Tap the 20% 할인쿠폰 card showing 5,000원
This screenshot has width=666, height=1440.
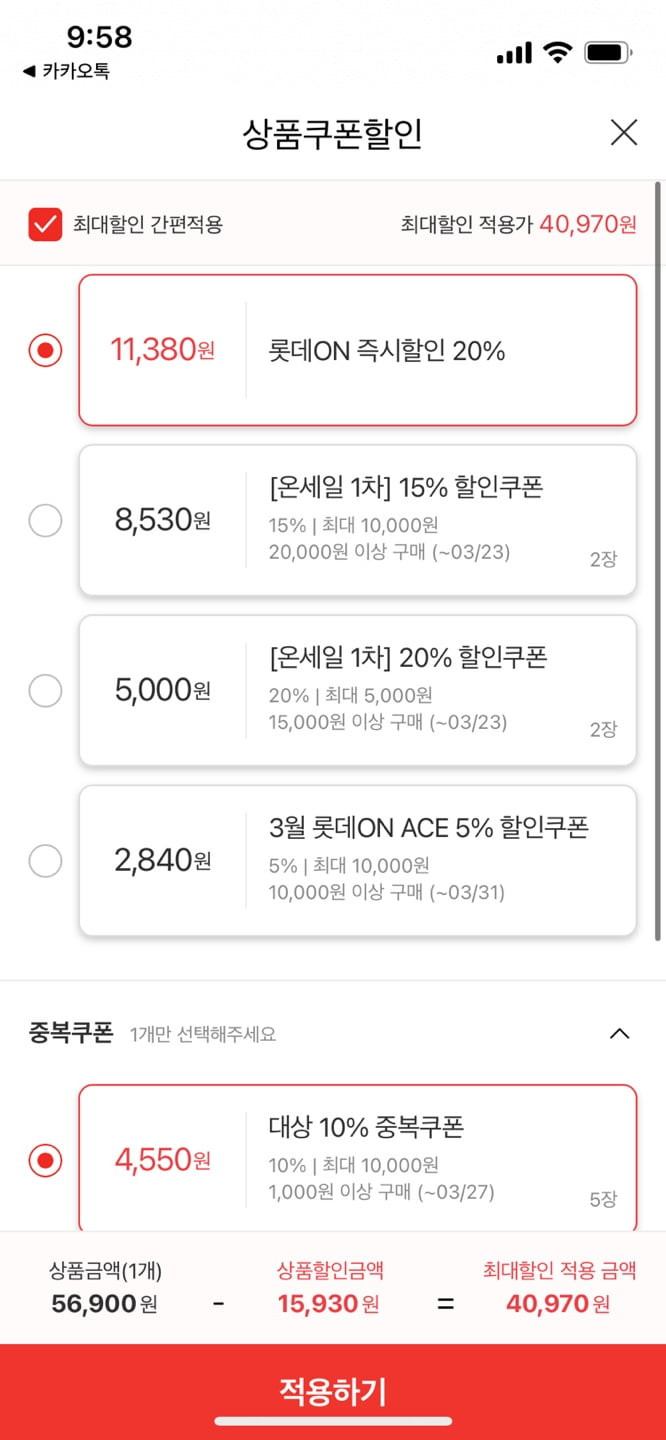point(358,690)
